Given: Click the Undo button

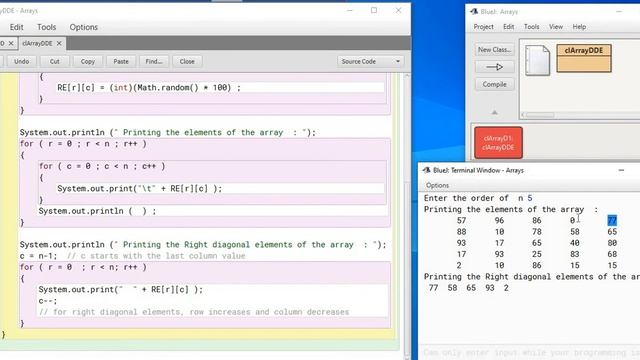Looking at the screenshot, I should point(22,61).
